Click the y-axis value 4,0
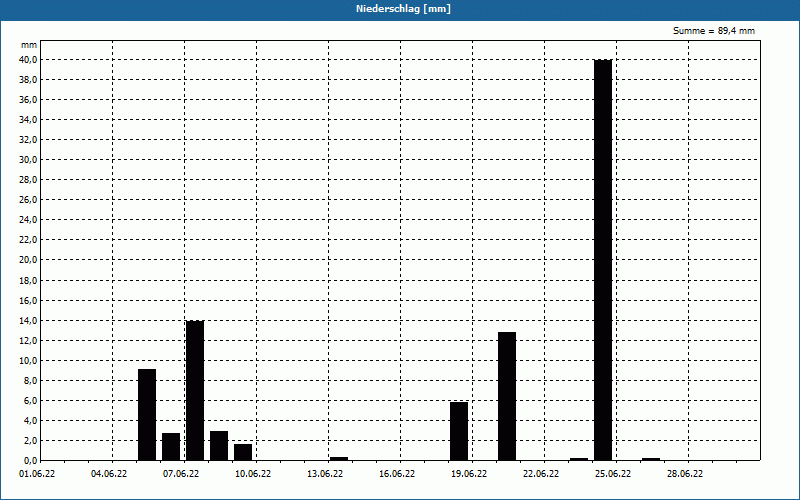The height and width of the screenshot is (500, 800). click(x=31, y=420)
